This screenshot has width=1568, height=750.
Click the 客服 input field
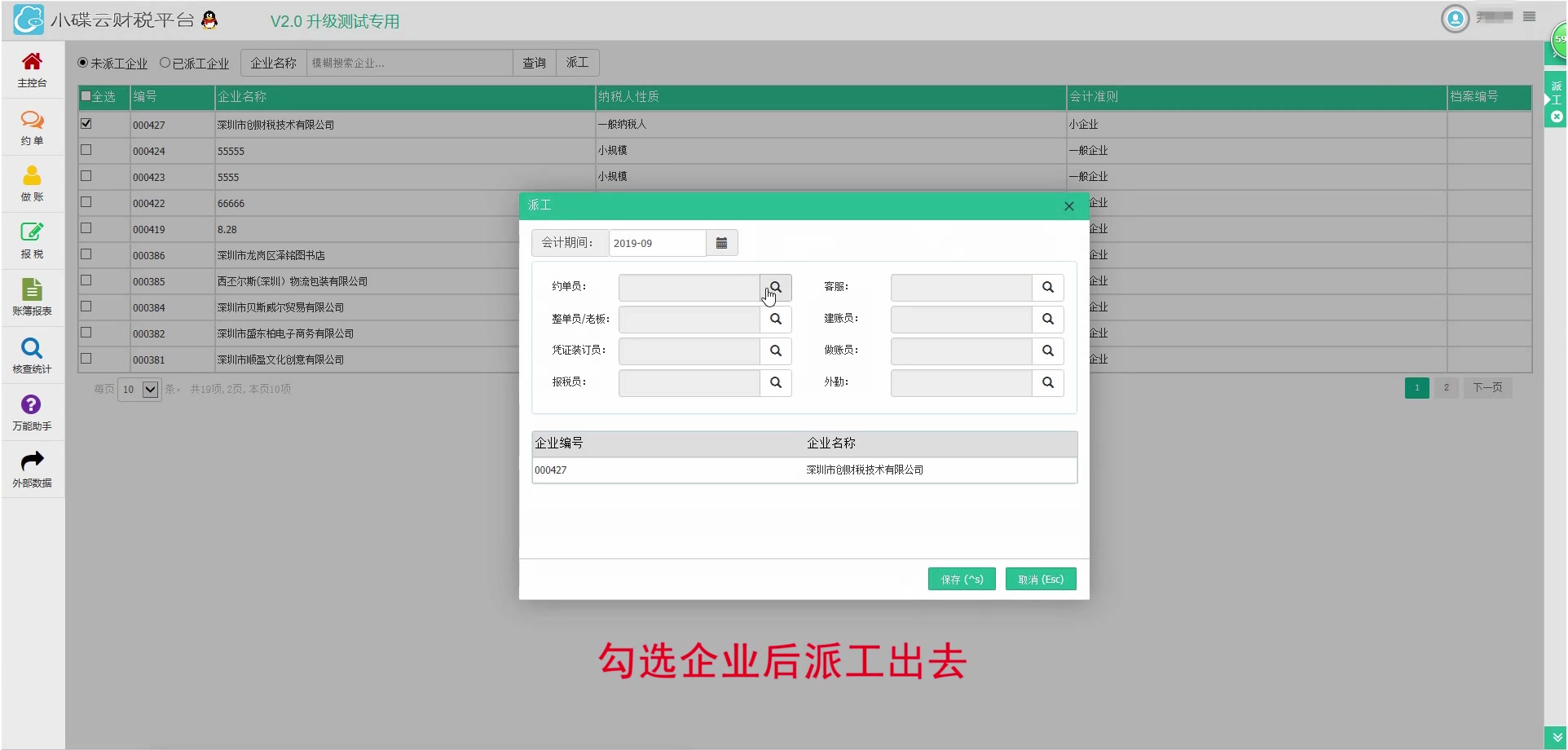coord(962,287)
